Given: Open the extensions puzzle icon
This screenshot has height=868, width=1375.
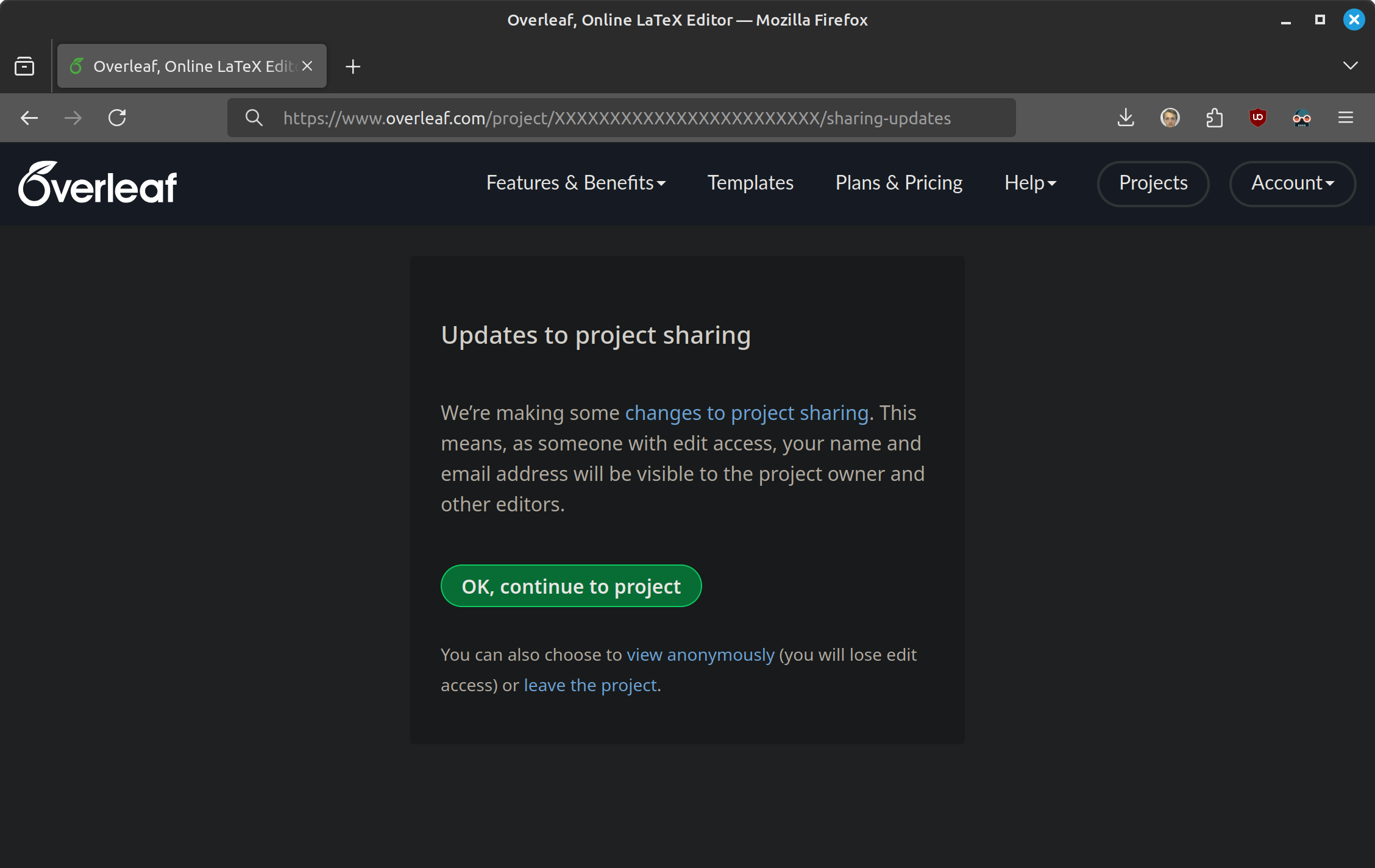Looking at the screenshot, I should (x=1214, y=118).
